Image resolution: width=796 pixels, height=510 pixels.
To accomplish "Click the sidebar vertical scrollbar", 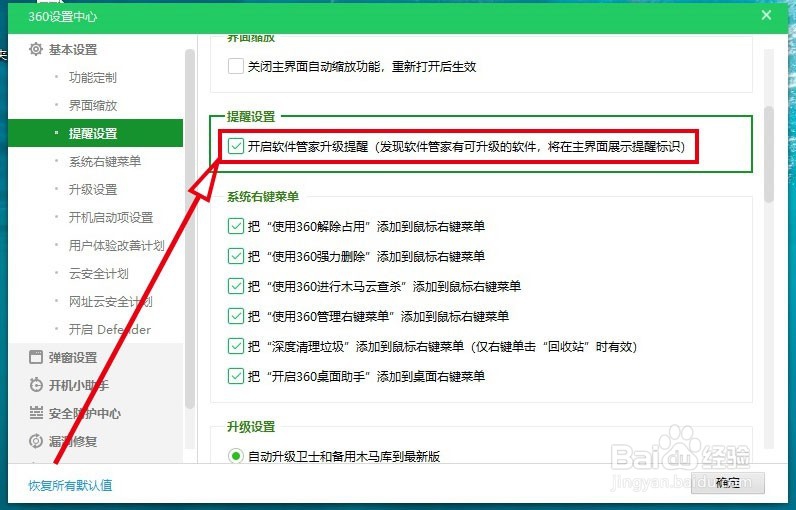I will [x=190, y=228].
